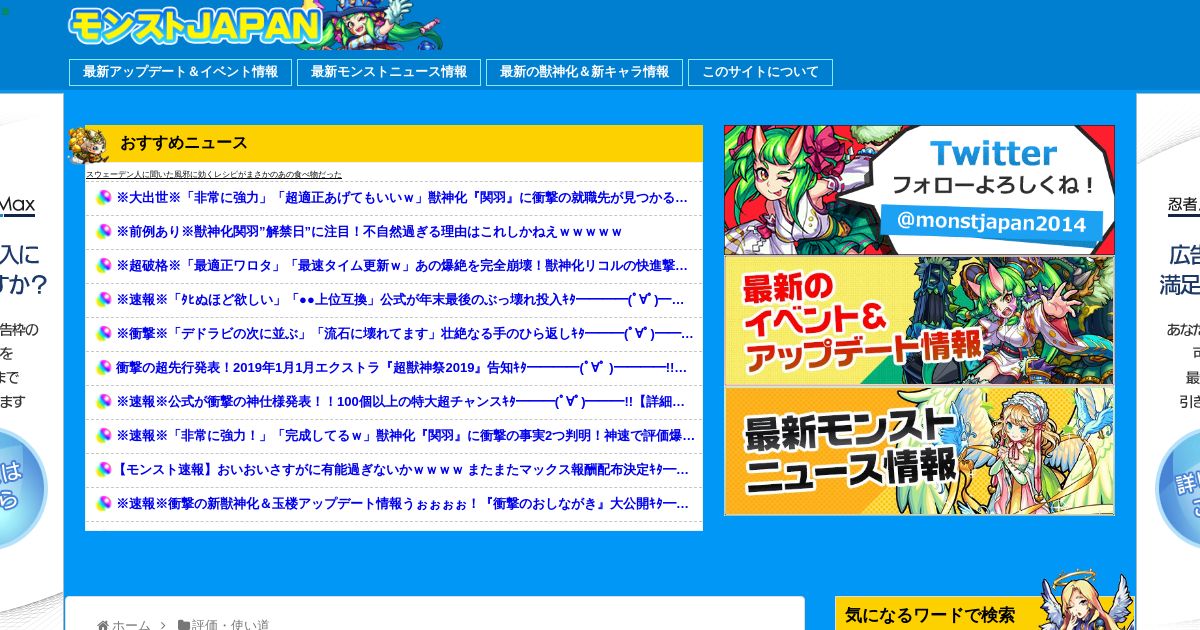Image resolution: width=1200 pixels, height=630 pixels.
Task: Open news link ●●上位互換 公式が年末最後
Action: (401, 300)
